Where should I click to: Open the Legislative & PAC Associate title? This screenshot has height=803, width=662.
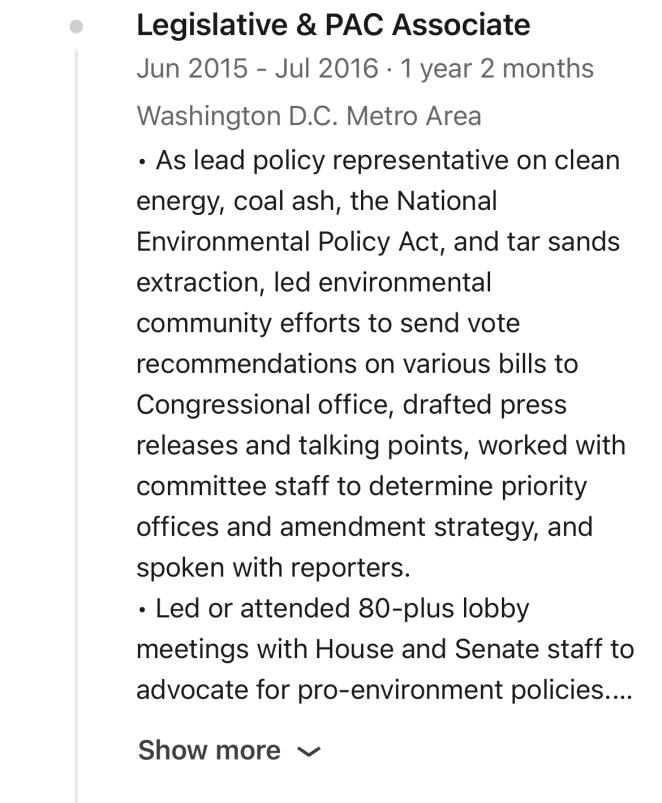pos(333,25)
